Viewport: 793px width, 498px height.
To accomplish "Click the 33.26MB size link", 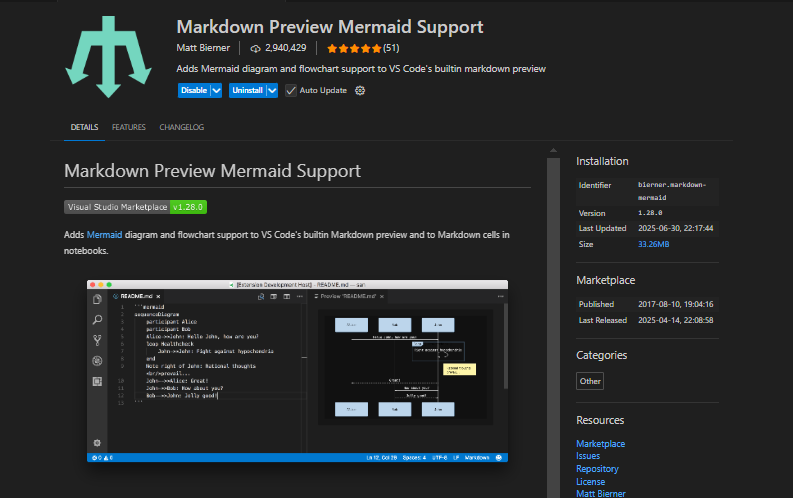I will [x=653, y=244].
